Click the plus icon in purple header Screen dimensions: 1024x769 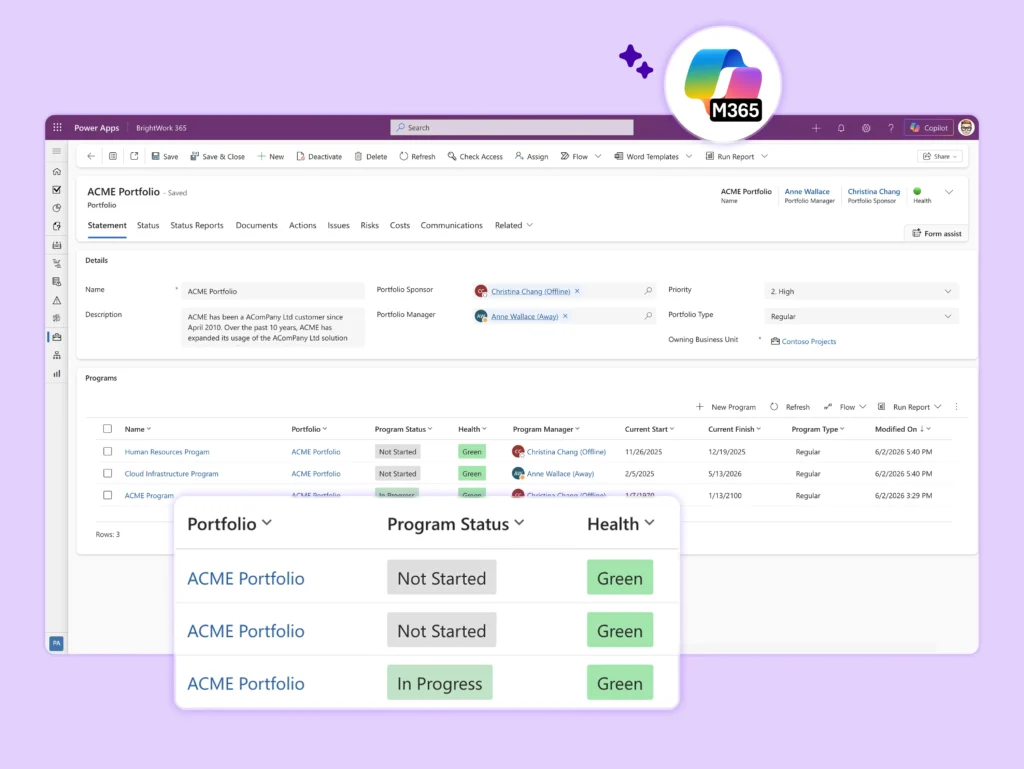coord(816,128)
